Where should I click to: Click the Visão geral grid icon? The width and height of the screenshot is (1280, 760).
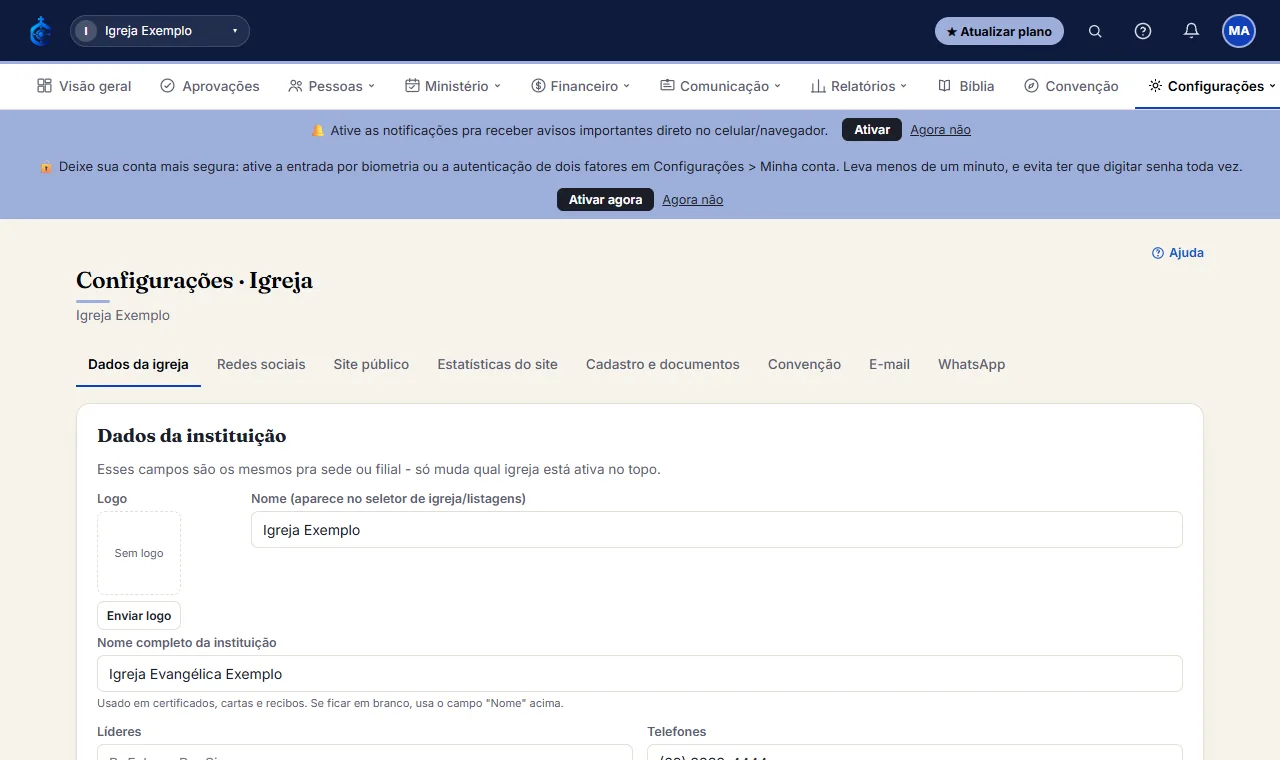(x=44, y=86)
